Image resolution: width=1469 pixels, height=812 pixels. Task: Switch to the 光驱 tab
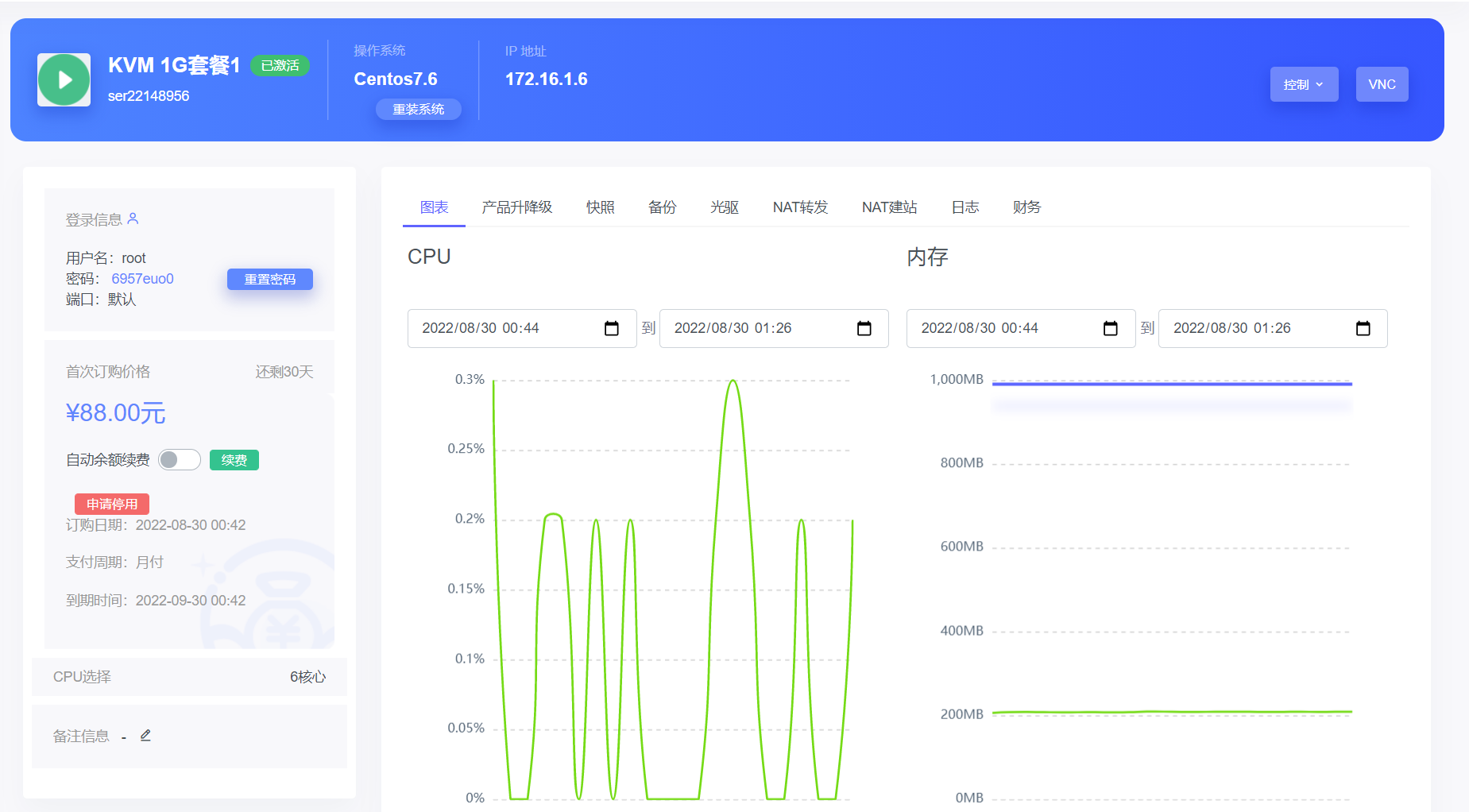pyautogui.click(x=725, y=207)
